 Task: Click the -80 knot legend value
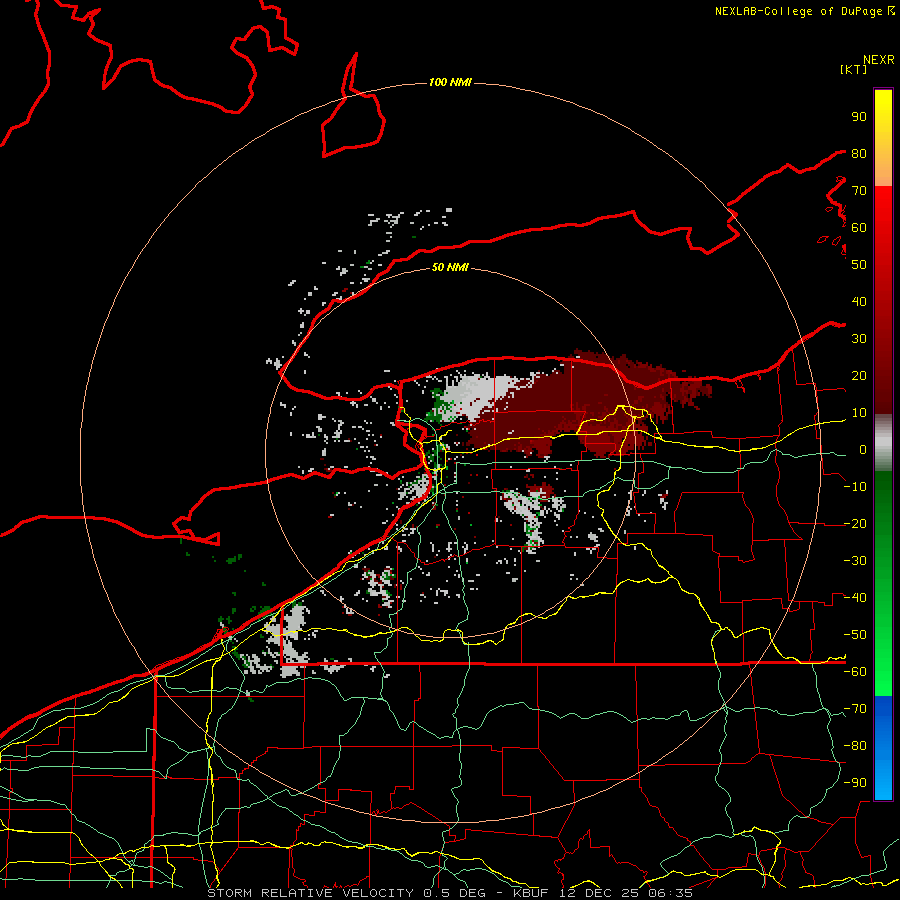(856, 746)
